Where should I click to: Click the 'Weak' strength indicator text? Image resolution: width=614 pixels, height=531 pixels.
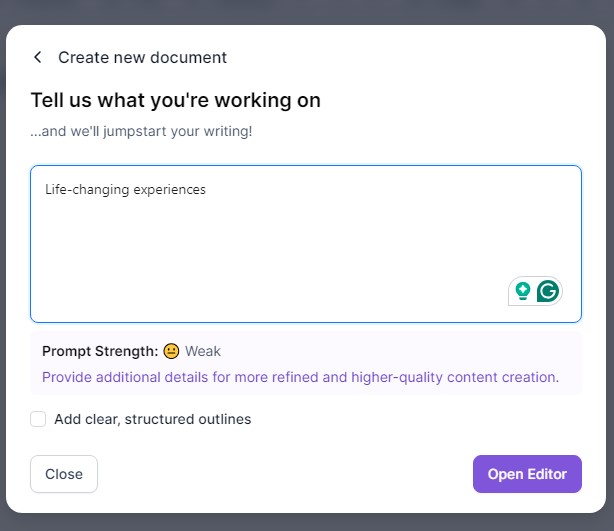click(203, 351)
